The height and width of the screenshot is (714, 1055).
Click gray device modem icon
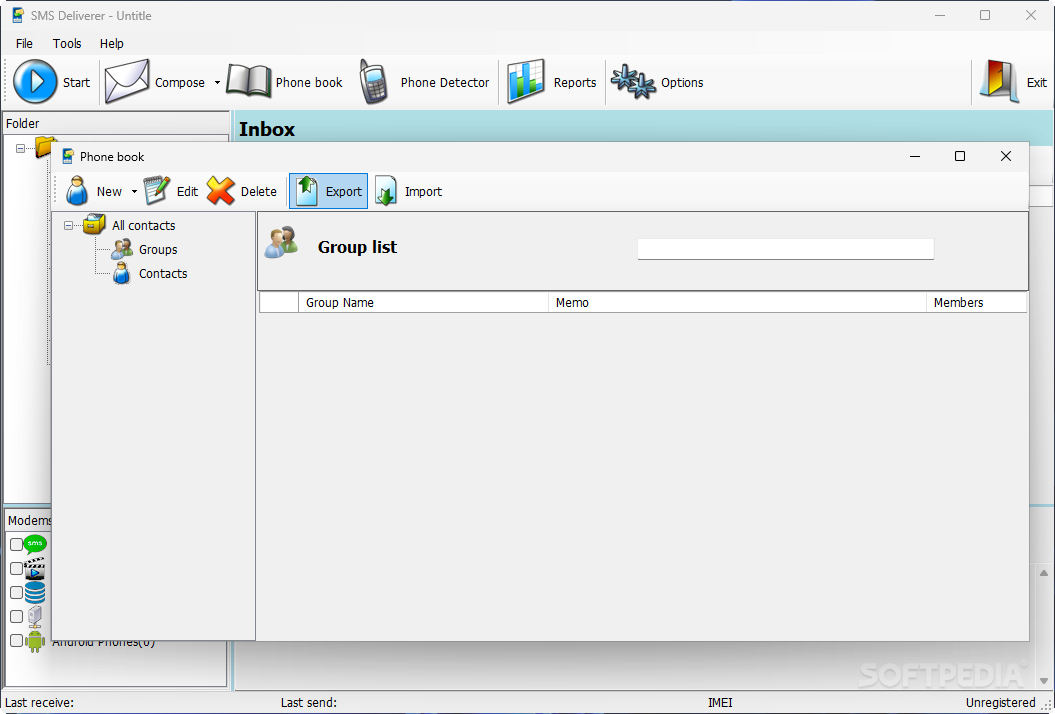click(x=35, y=616)
